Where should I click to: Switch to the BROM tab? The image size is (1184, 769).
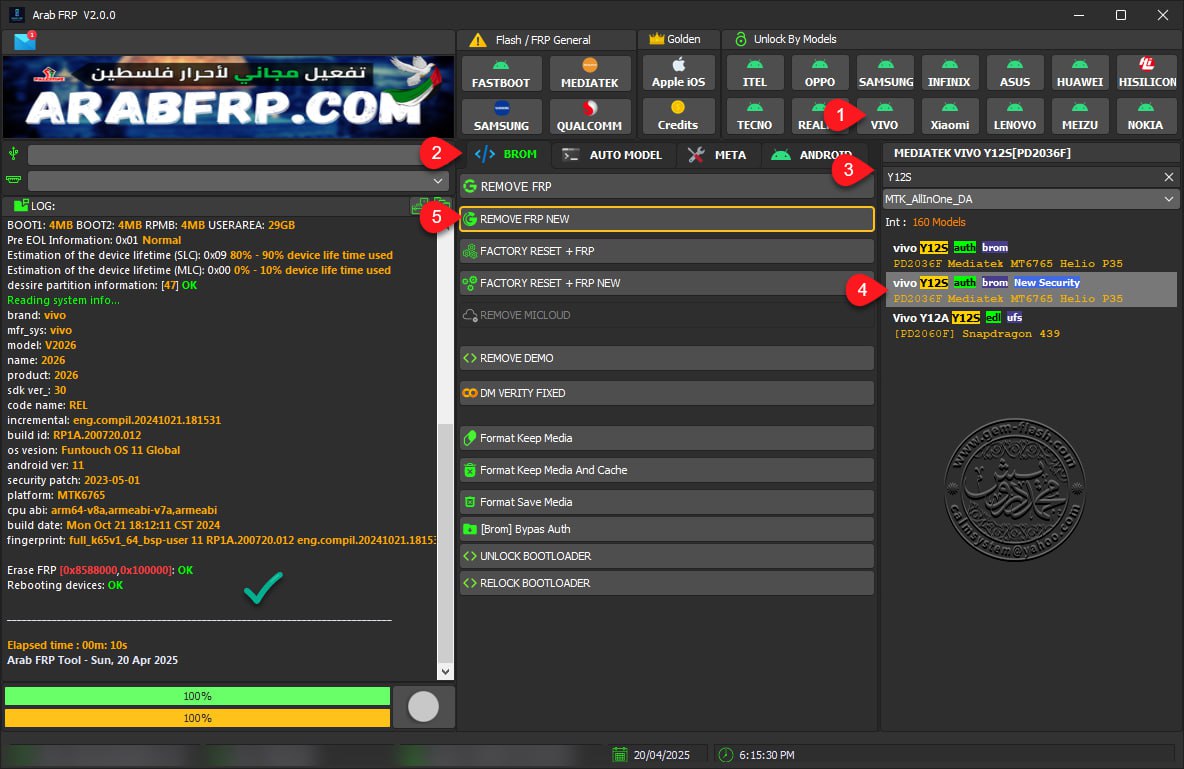pyautogui.click(x=507, y=154)
